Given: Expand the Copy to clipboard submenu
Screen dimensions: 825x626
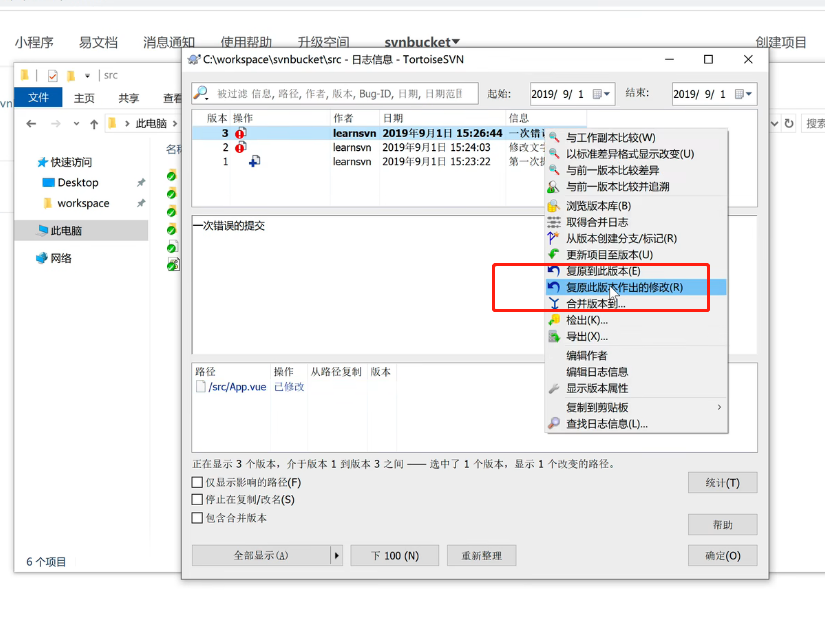Looking at the screenshot, I should pos(719,407).
